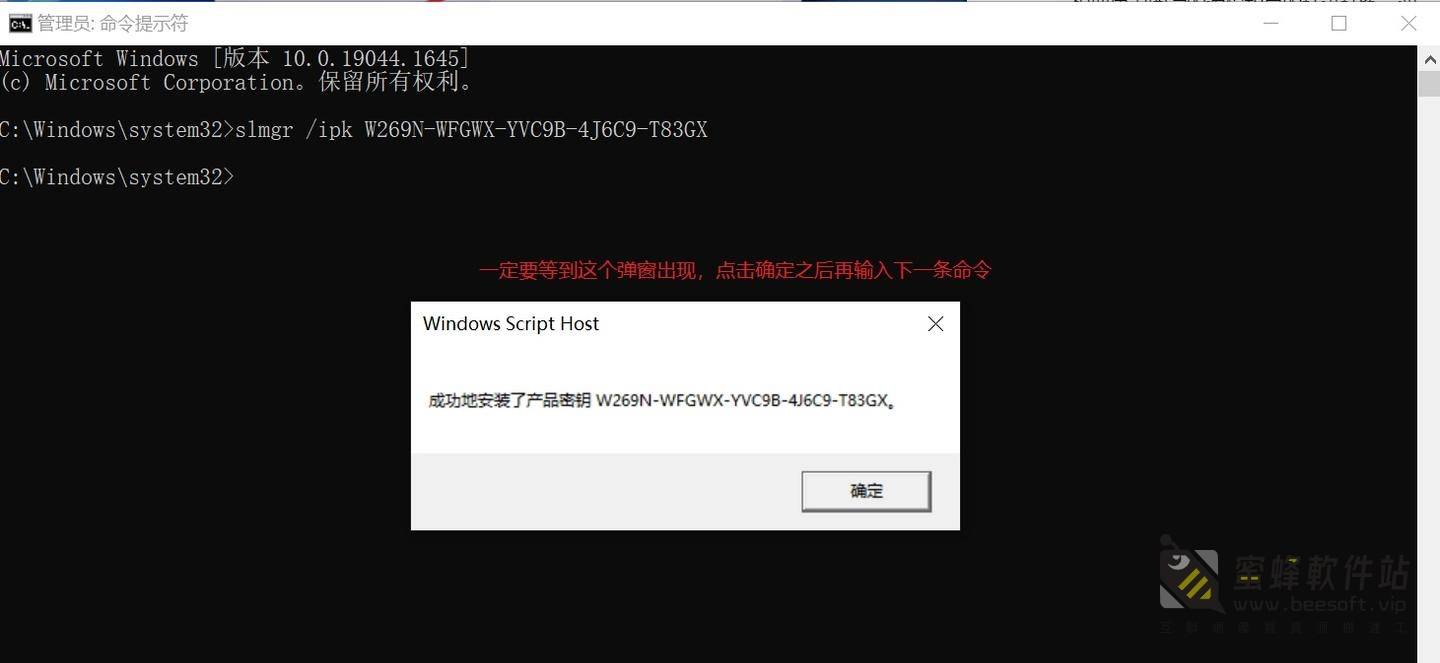The image size is (1440, 663).
Task: Click the scrollbar up arrow
Action: pos(1428,59)
